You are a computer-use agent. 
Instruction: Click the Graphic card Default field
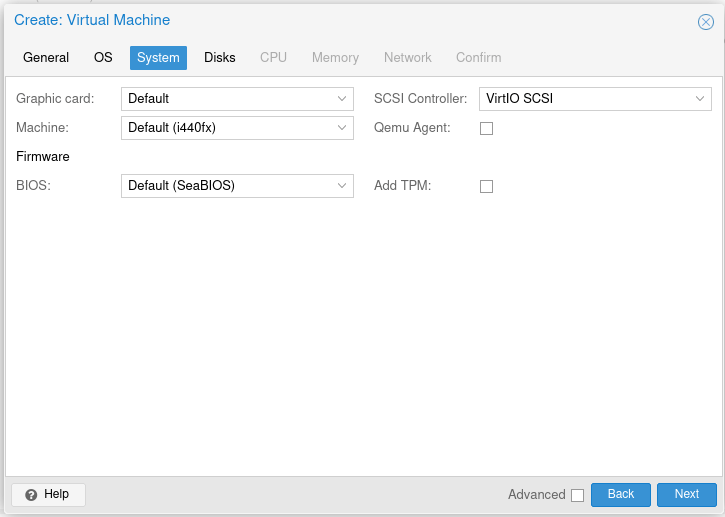click(225, 99)
